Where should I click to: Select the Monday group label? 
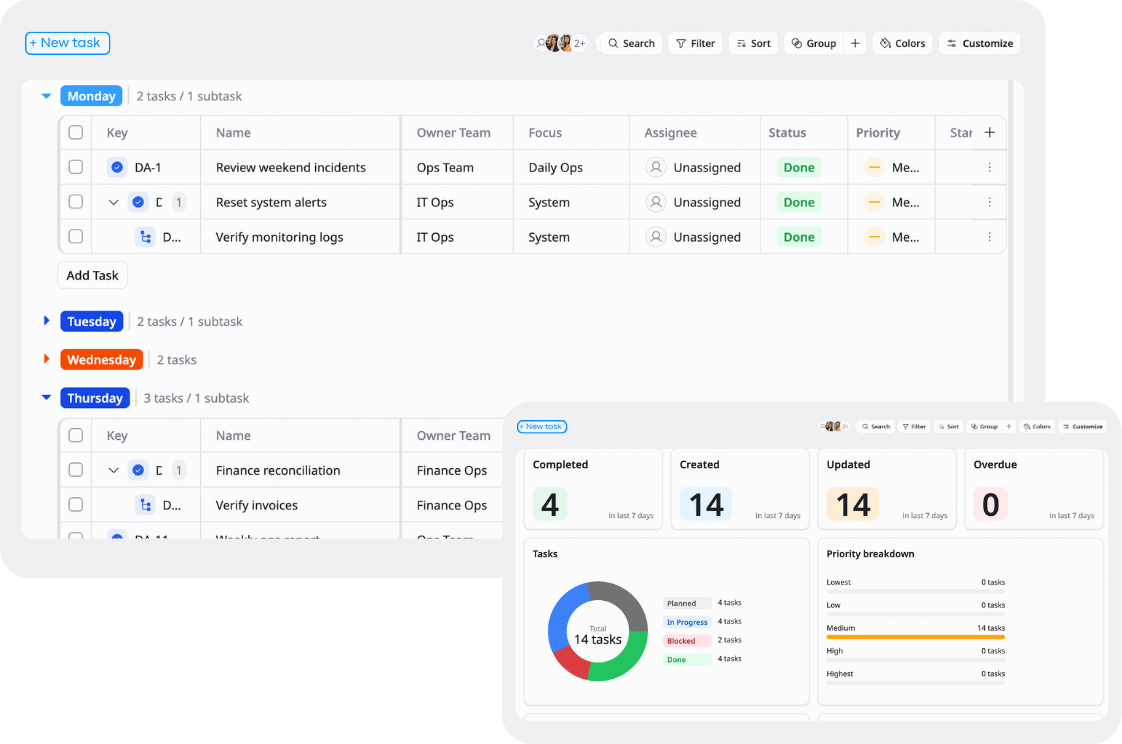(x=92, y=96)
